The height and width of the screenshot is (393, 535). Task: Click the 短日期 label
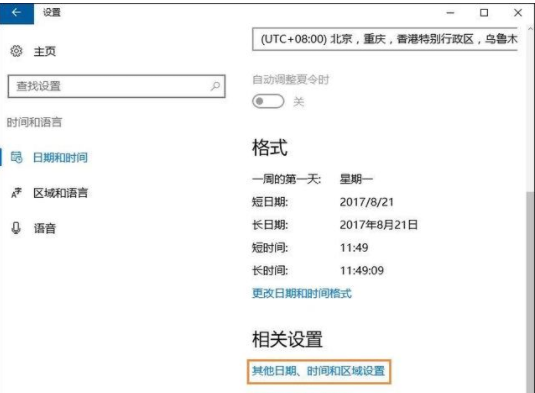tap(270, 202)
